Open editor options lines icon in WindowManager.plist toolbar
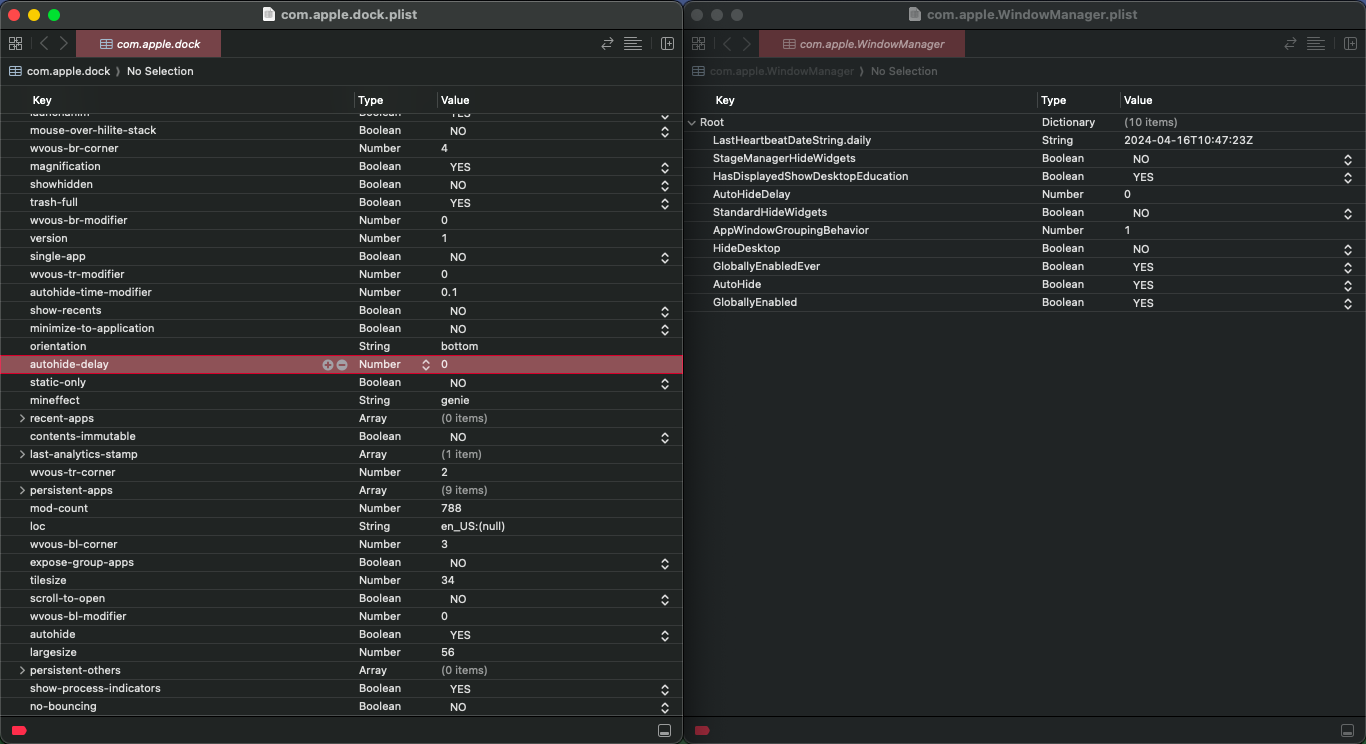 [1316, 44]
